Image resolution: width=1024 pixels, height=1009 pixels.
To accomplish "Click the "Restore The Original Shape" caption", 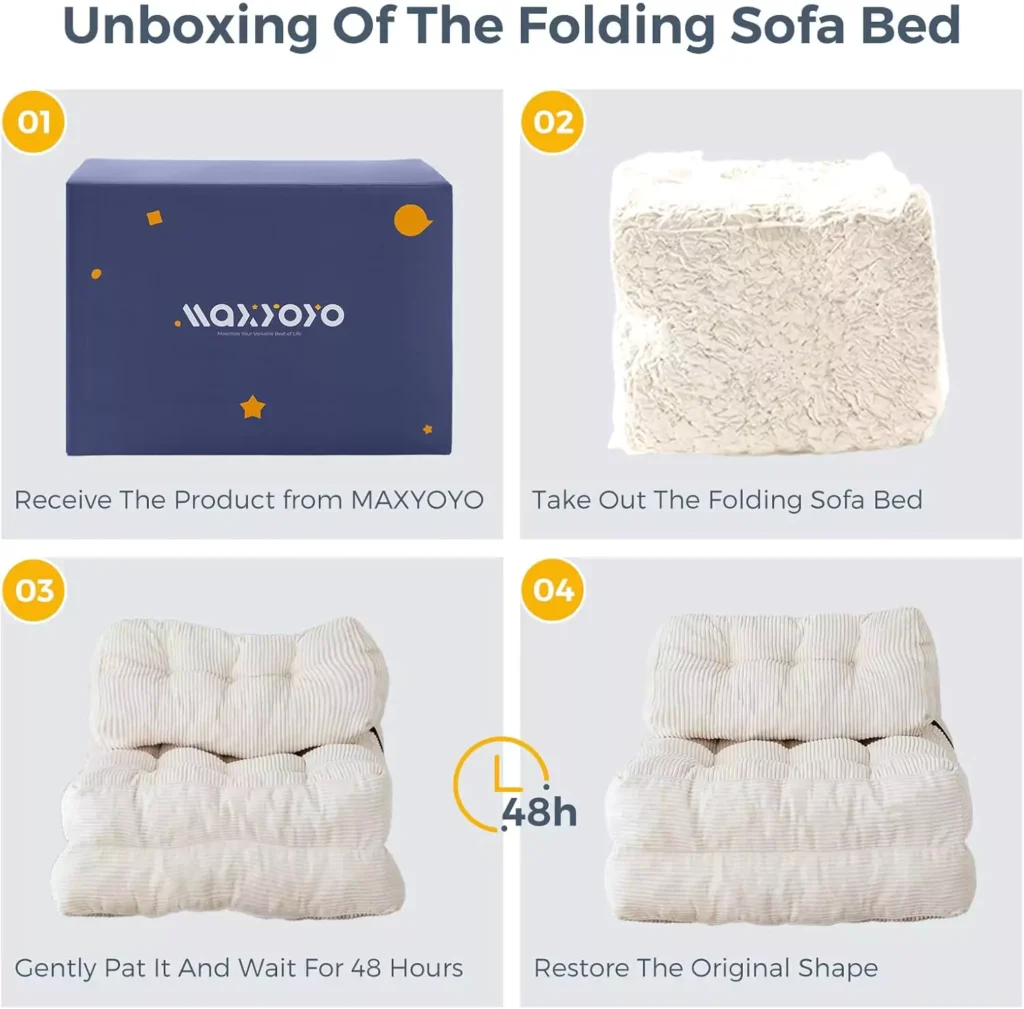I will point(706,968).
